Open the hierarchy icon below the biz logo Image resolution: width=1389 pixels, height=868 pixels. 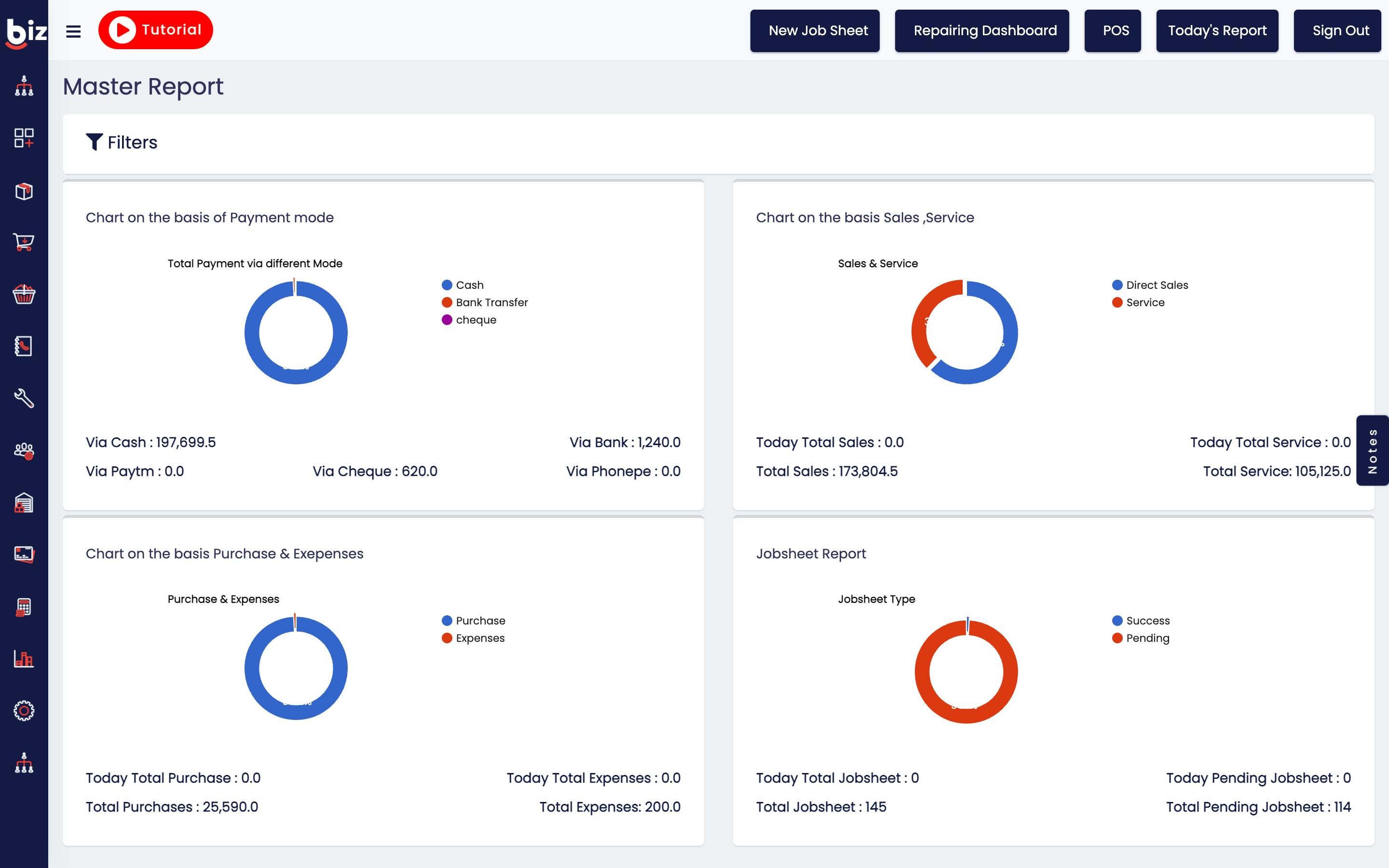(x=24, y=85)
